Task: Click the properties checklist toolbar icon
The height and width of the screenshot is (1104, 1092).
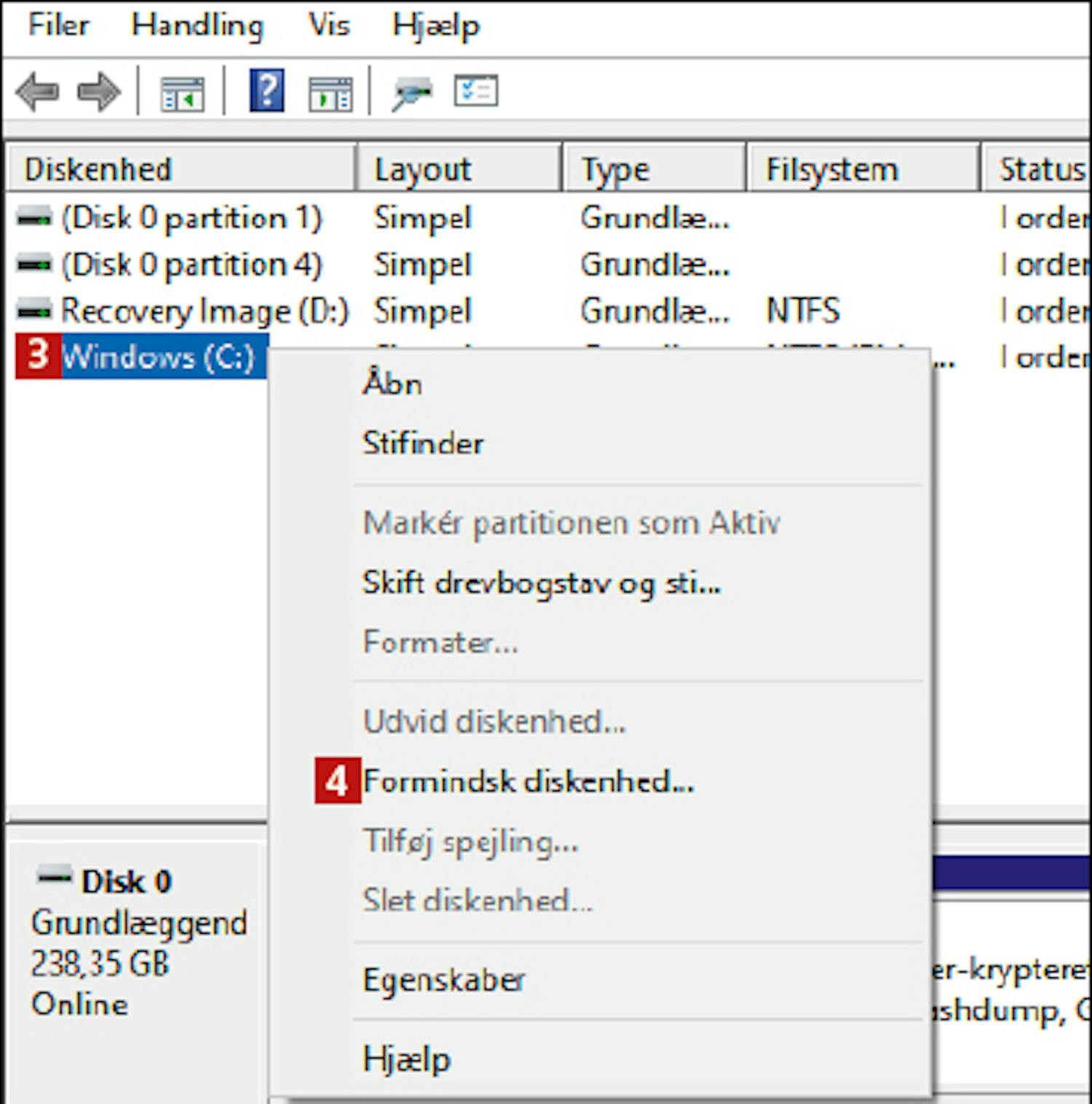Action: click(x=476, y=92)
